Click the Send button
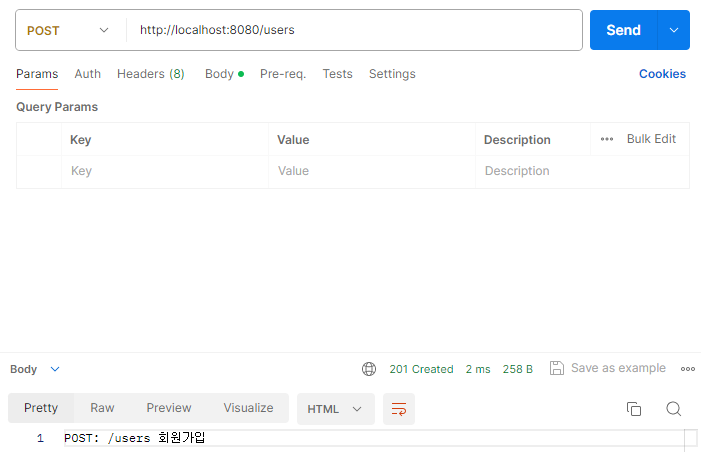 tap(624, 30)
